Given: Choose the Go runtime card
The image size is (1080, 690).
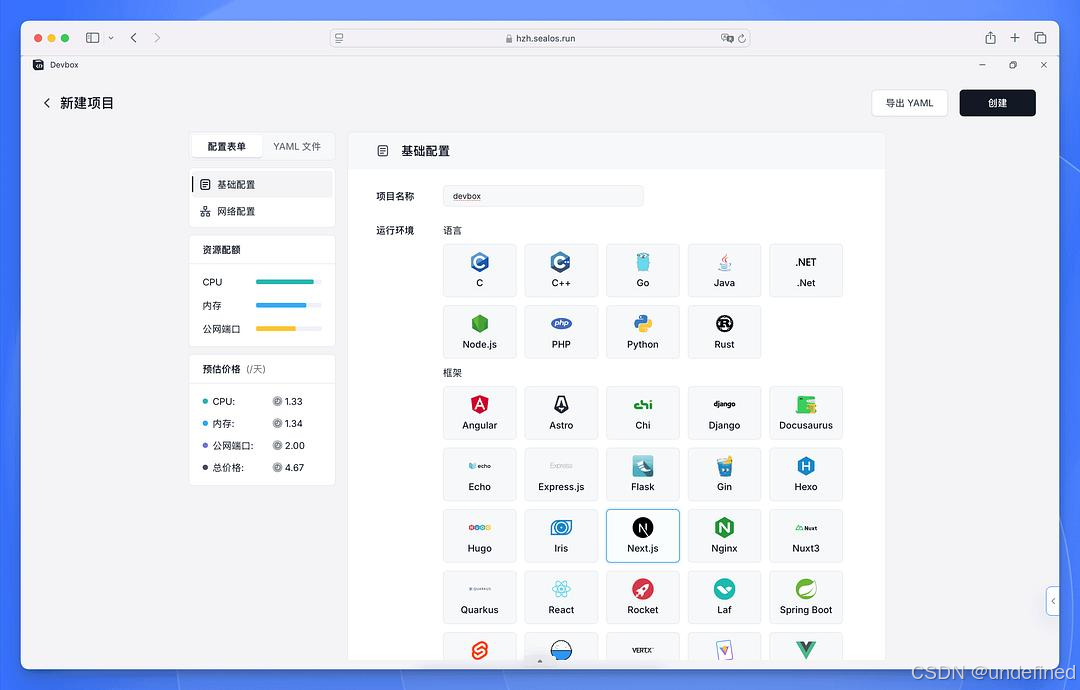Looking at the screenshot, I should (x=643, y=271).
